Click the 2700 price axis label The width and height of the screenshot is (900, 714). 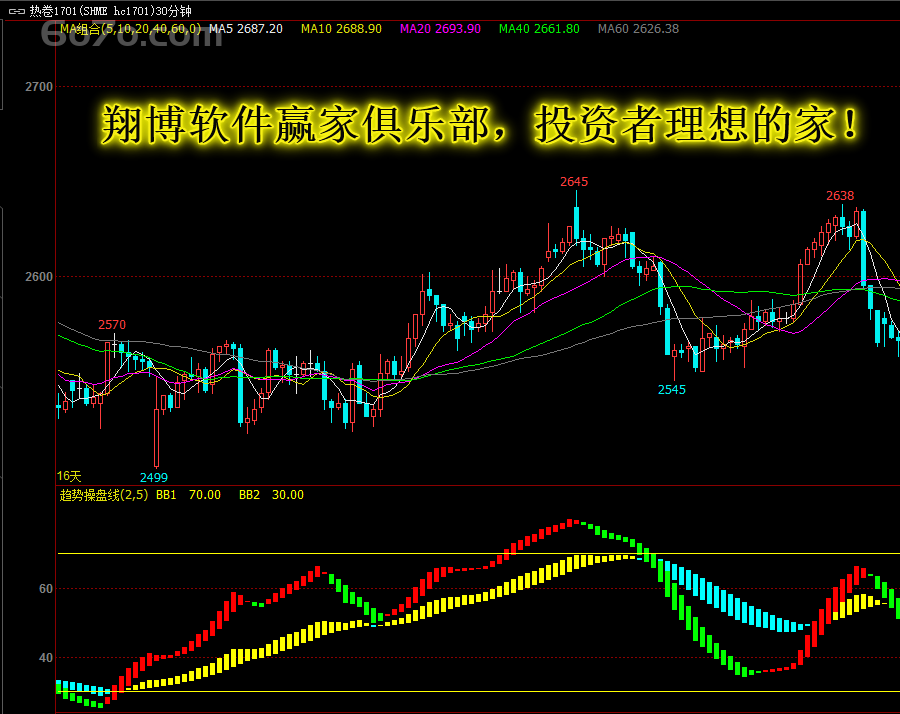(38, 87)
